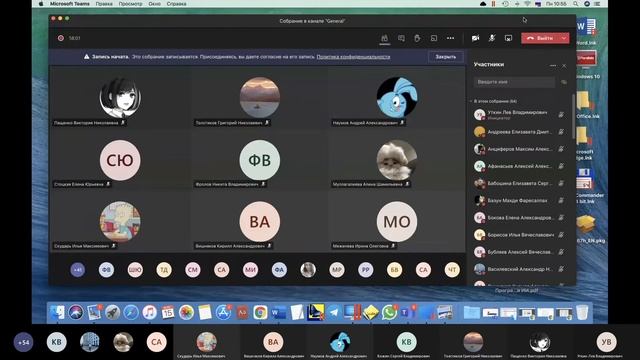Screen dimensions: 640x360
Task: Open the +41 overflow participants bubble
Action: 78,270
